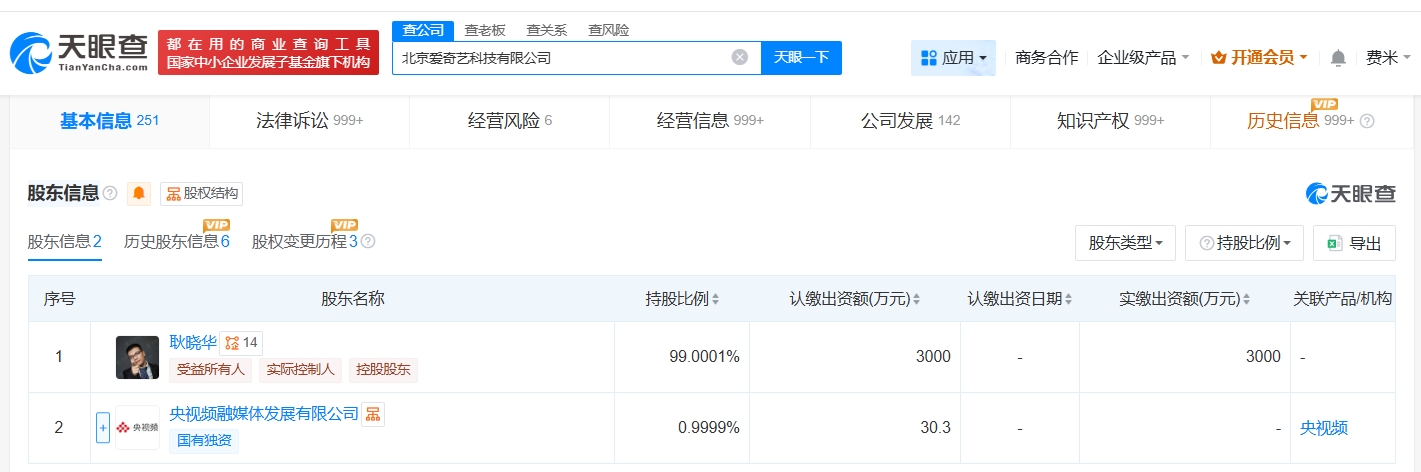
Task: Open the notification bell in top bar
Action: pyautogui.click(x=1338, y=58)
